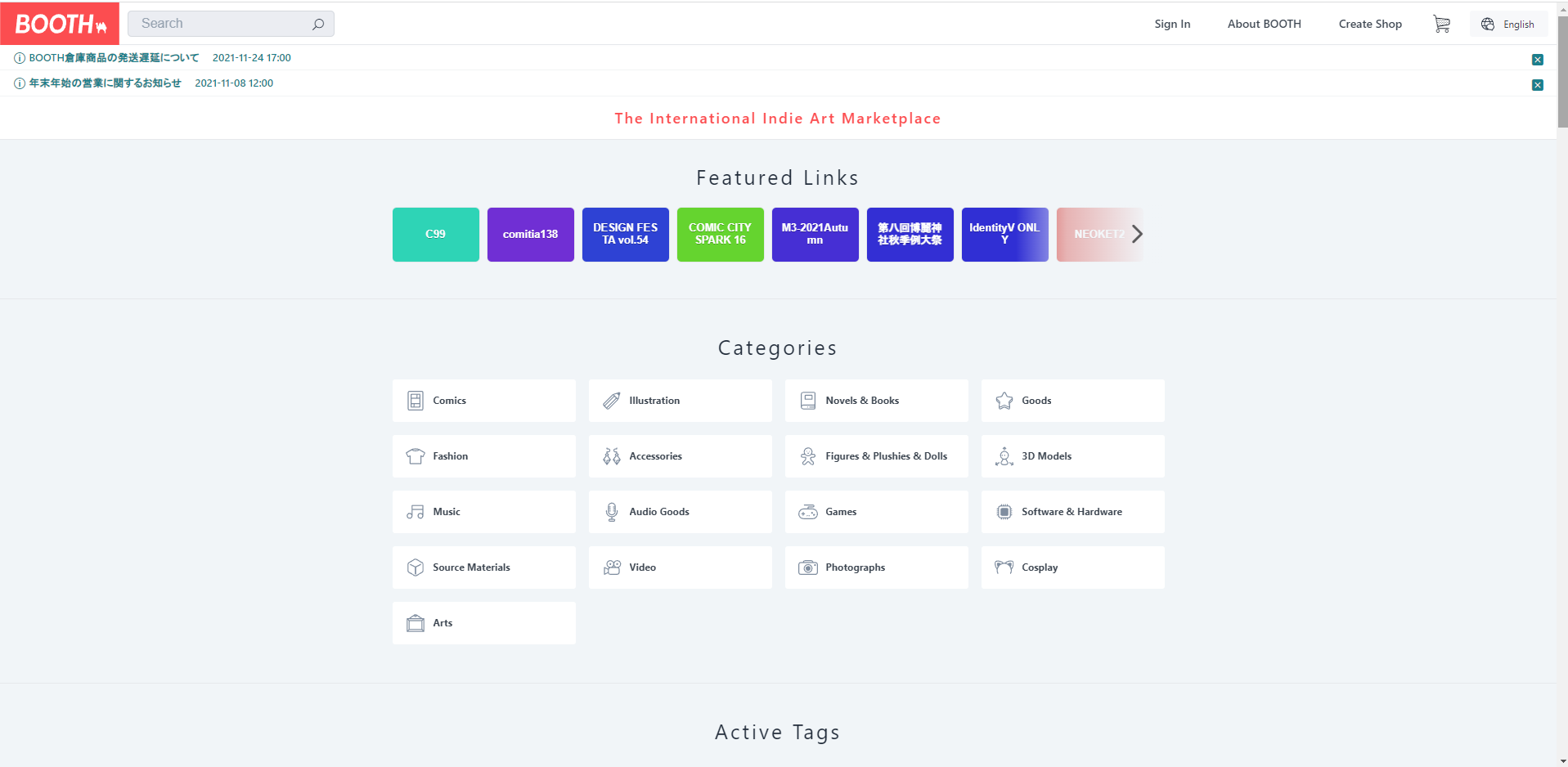This screenshot has height=767, width=1568.
Task: Dismiss the 2021-11-24 announcement notice
Action: (x=1537, y=60)
